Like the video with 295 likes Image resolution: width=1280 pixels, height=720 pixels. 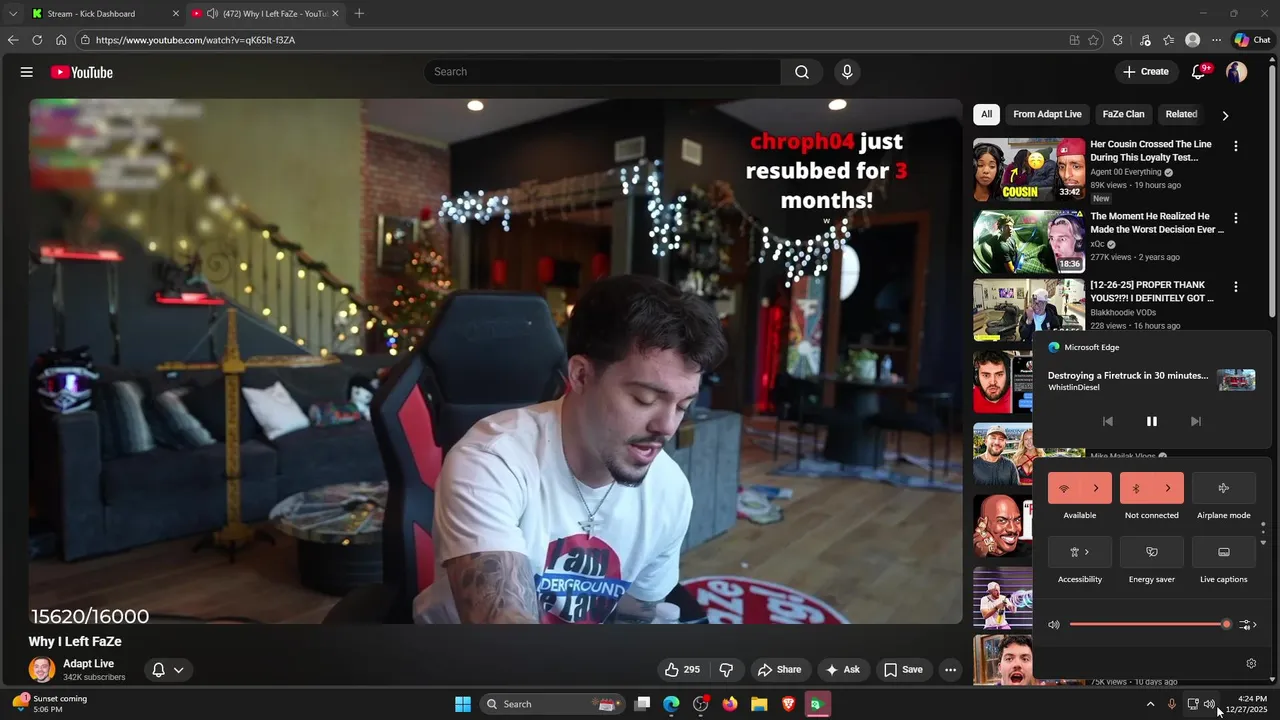pyautogui.click(x=682, y=670)
